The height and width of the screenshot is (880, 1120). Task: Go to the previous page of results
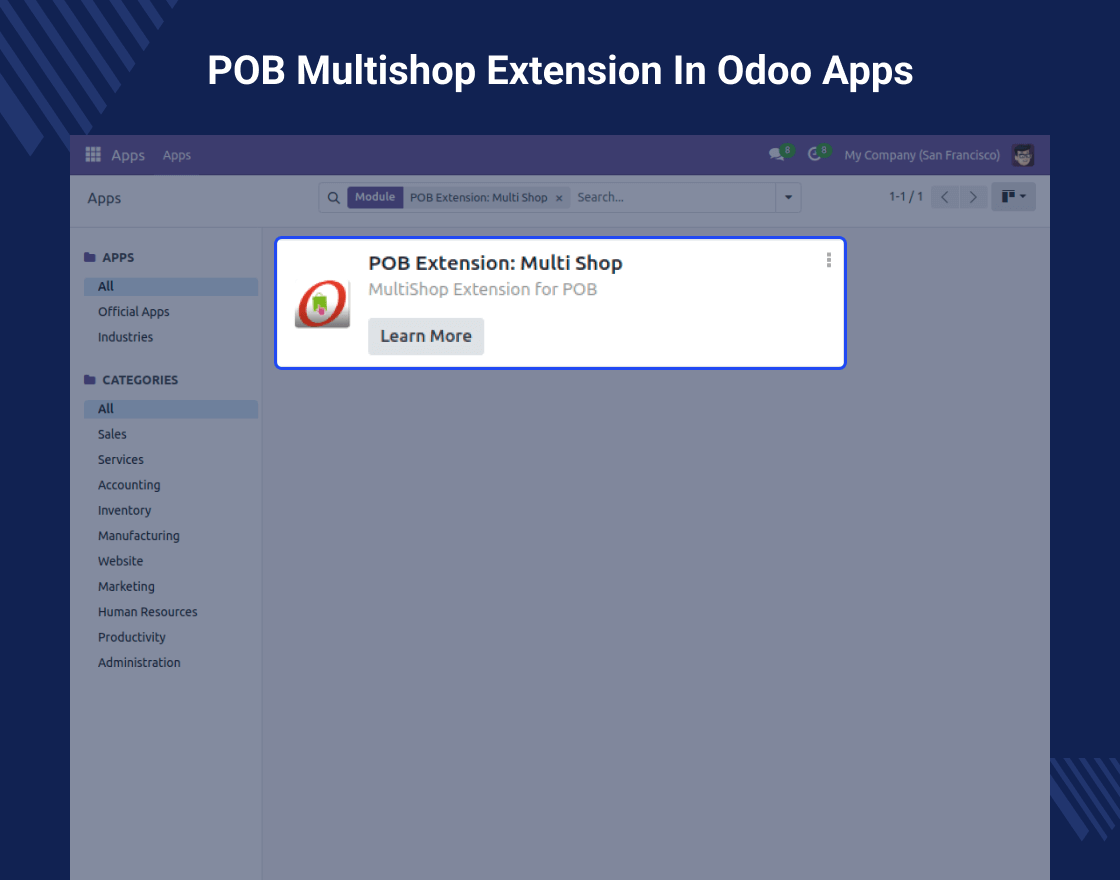pos(944,197)
